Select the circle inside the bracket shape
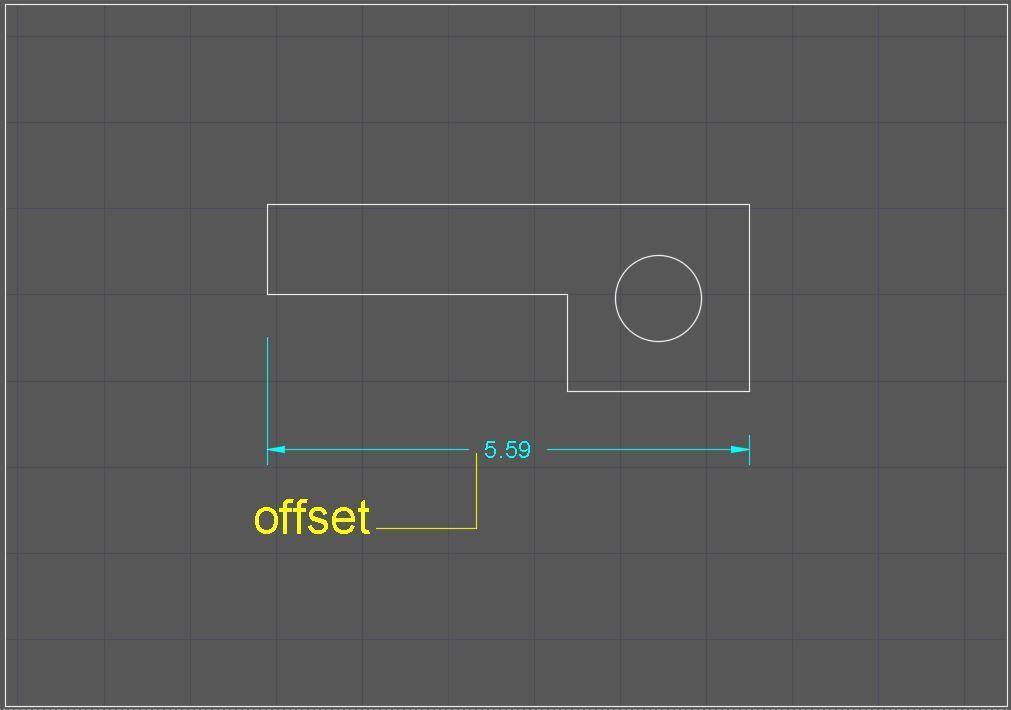The width and height of the screenshot is (1011, 710). tap(658, 298)
